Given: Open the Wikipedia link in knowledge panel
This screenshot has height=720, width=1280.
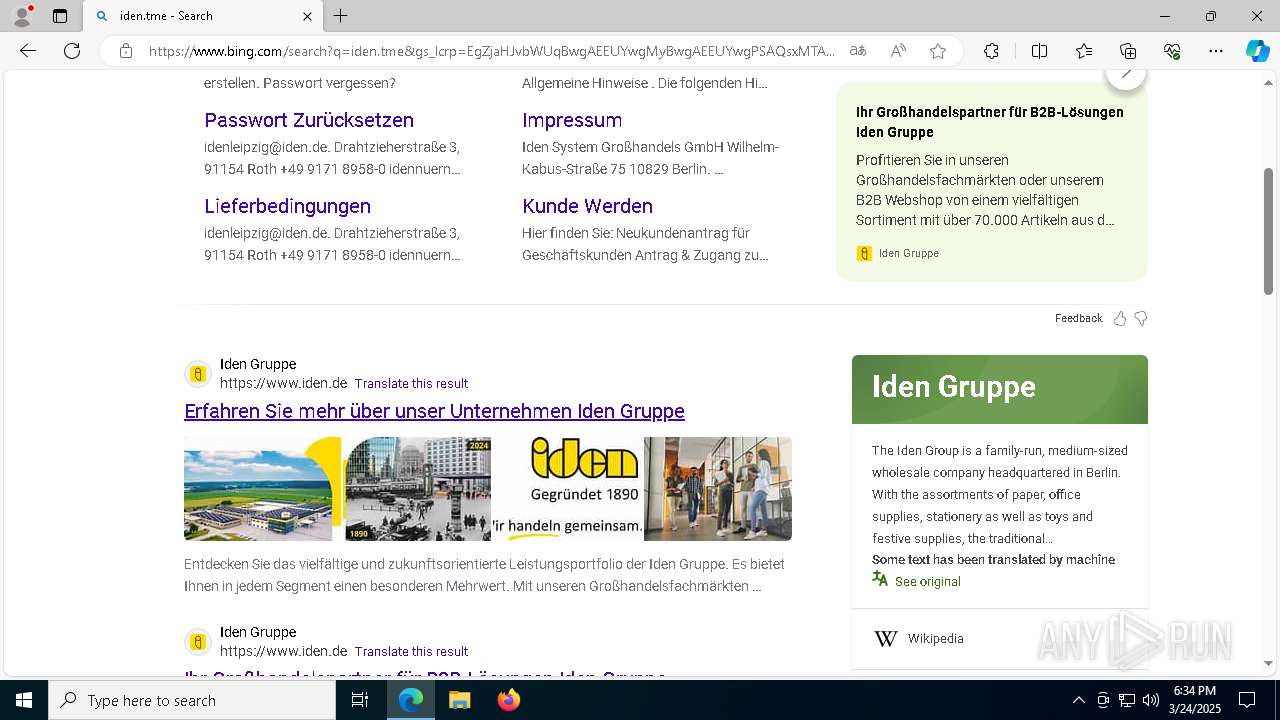Looking at the screenshot, I should pos(935,639).
